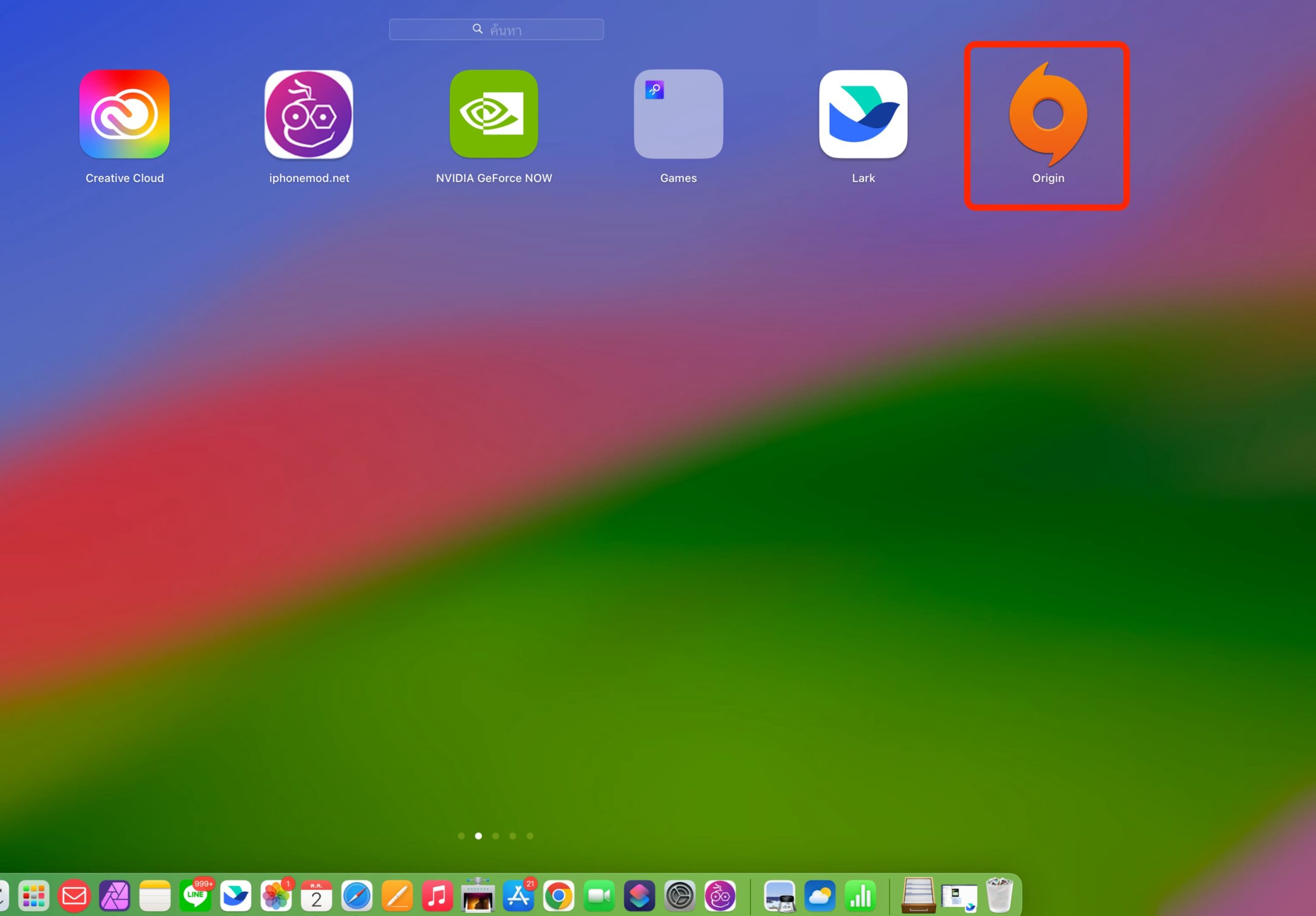
Task: Open Google Chrome from the Dock
Action: pos(558,896)
